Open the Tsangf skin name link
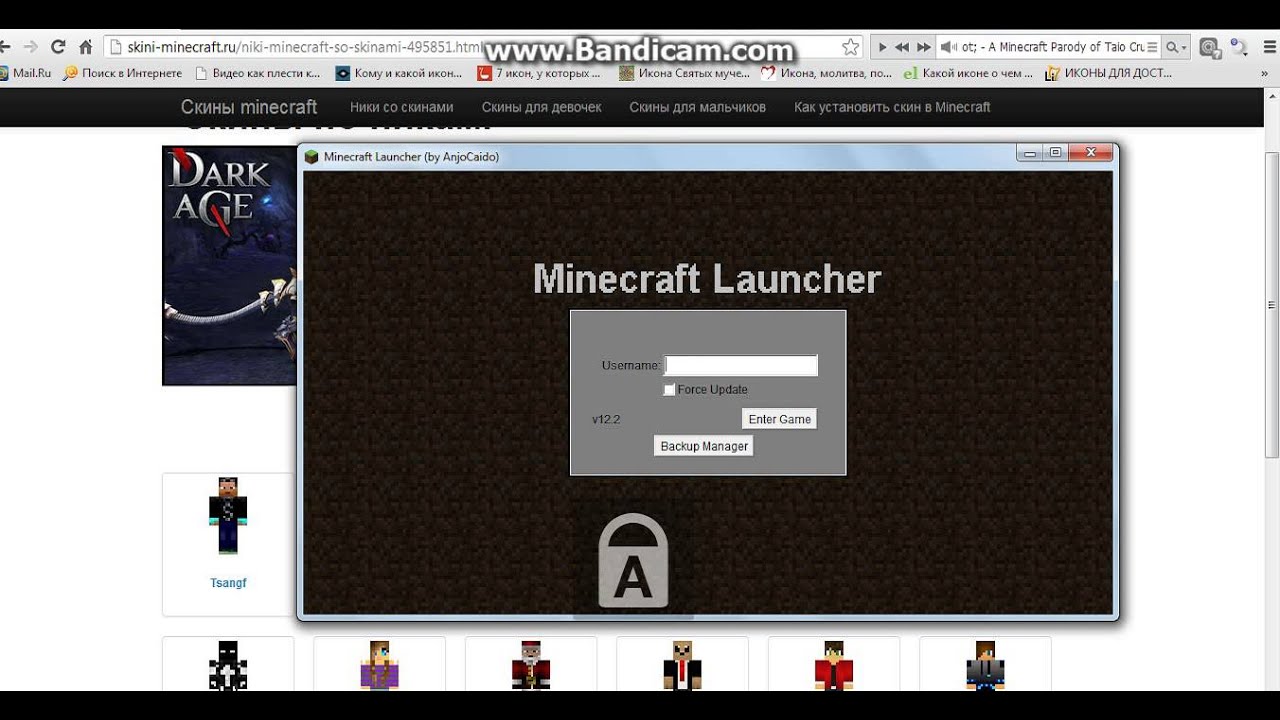This screenshot has height=720, width=1280. 228,583
